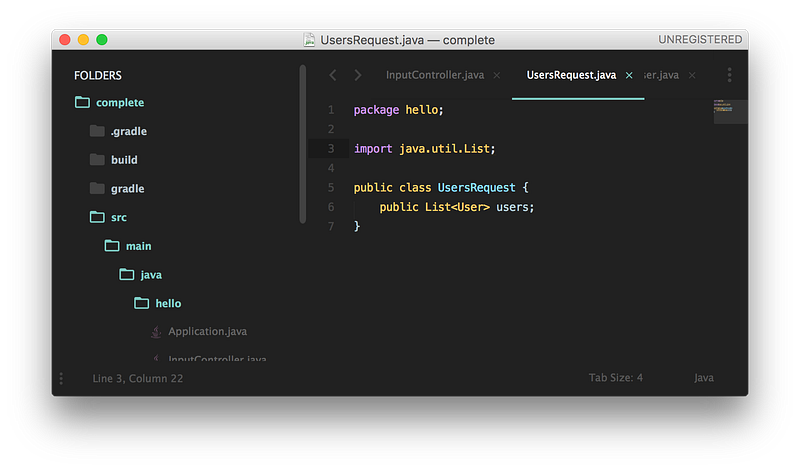Switch to the truncated ser.java tab
The height and width of the screenshot is (470, 800).
point(662,75)
